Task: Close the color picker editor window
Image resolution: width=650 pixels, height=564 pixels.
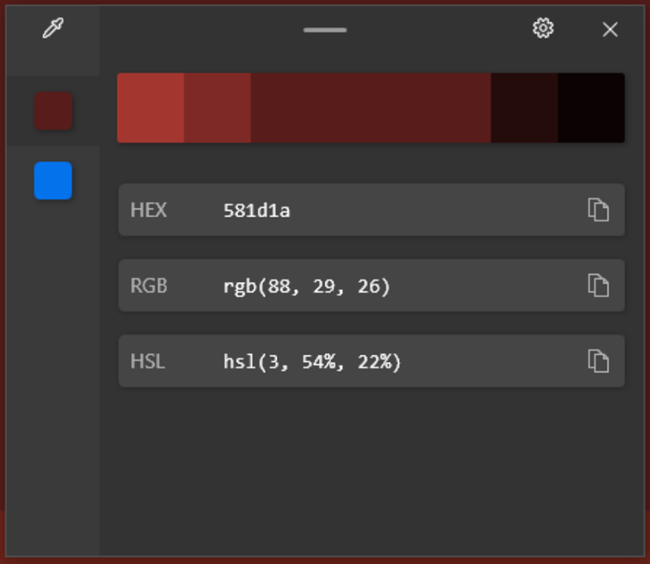Action: 610,29
